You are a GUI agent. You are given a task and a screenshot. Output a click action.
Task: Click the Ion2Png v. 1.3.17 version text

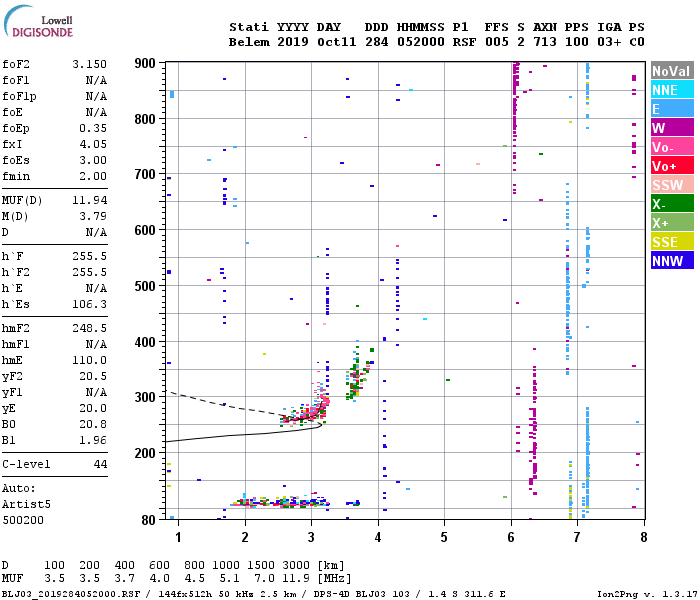(x=648, y=594)
